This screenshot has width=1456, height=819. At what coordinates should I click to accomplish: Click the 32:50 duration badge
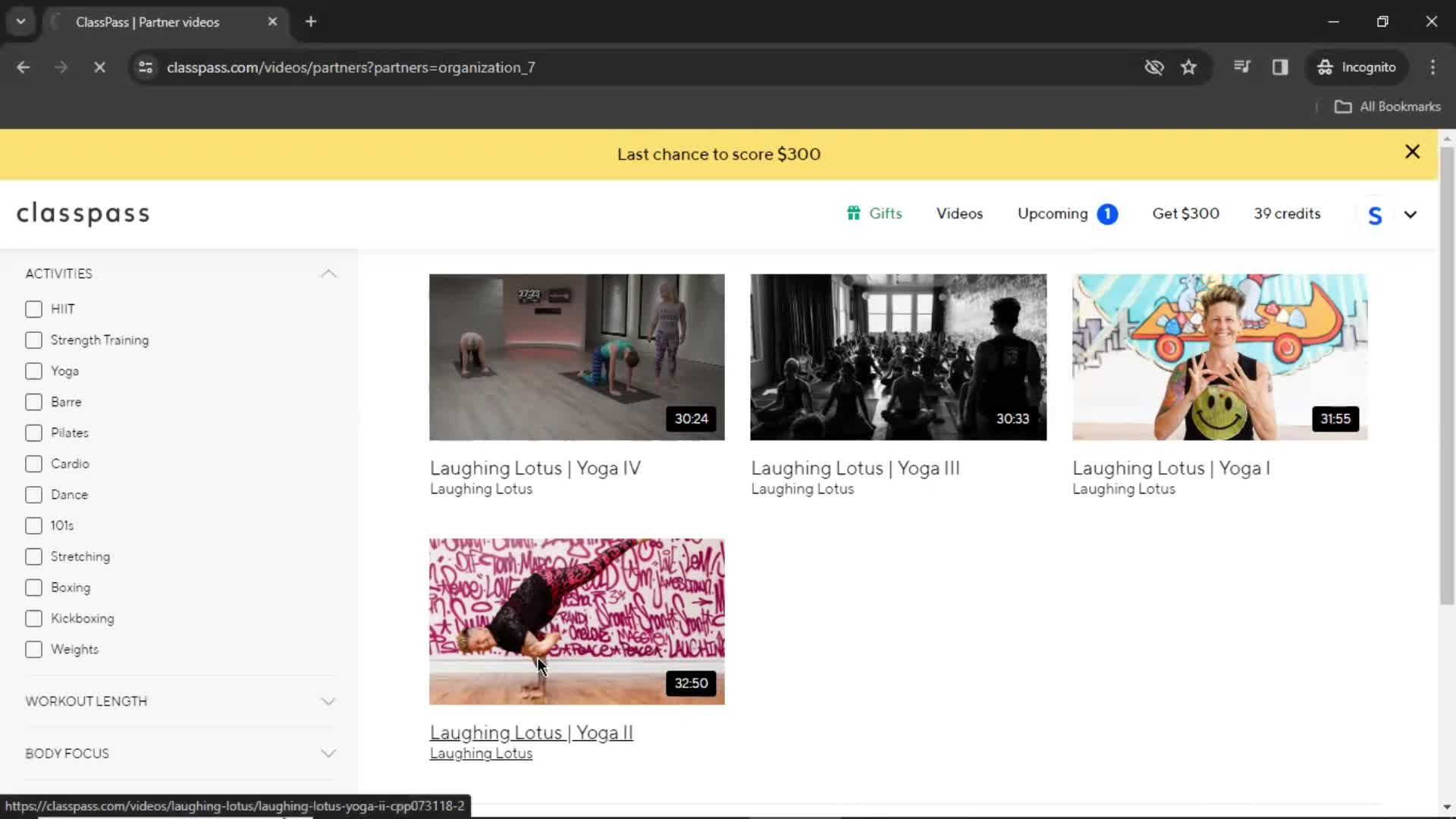click(x=691, y=683)
